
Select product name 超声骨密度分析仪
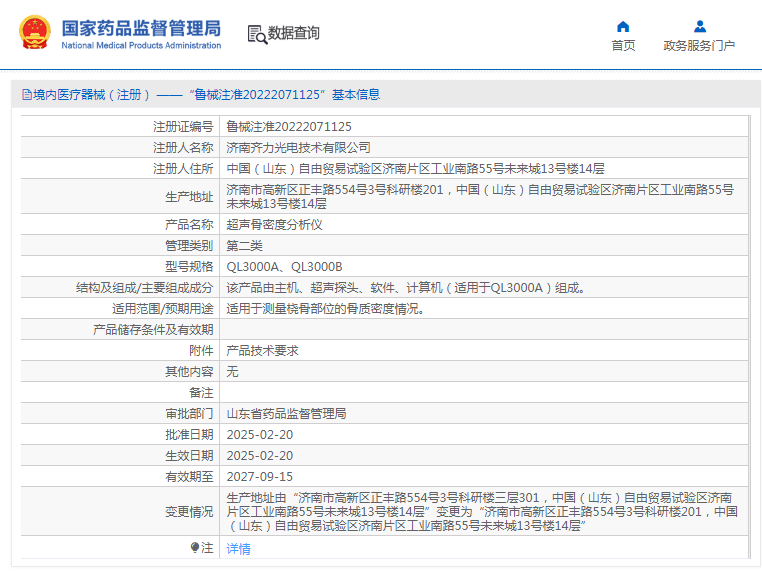(x=274, y=225)
